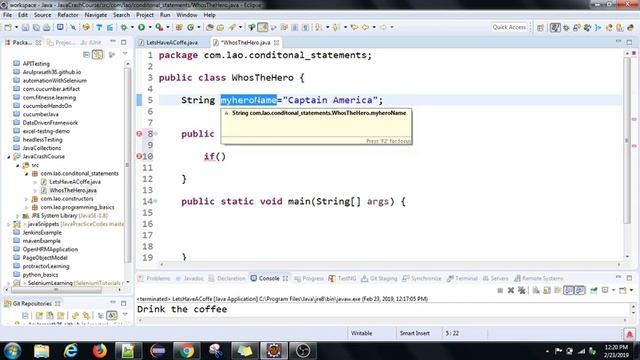Open Firefox from the Windows taskbar

pyautogui.click(x=99, y=351)
